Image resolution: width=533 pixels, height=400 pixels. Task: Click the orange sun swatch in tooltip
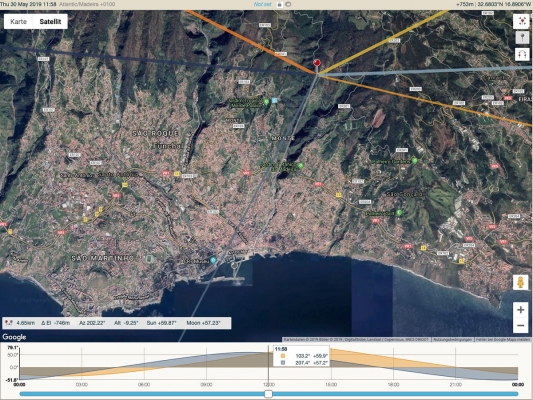(x=283, y=356)
